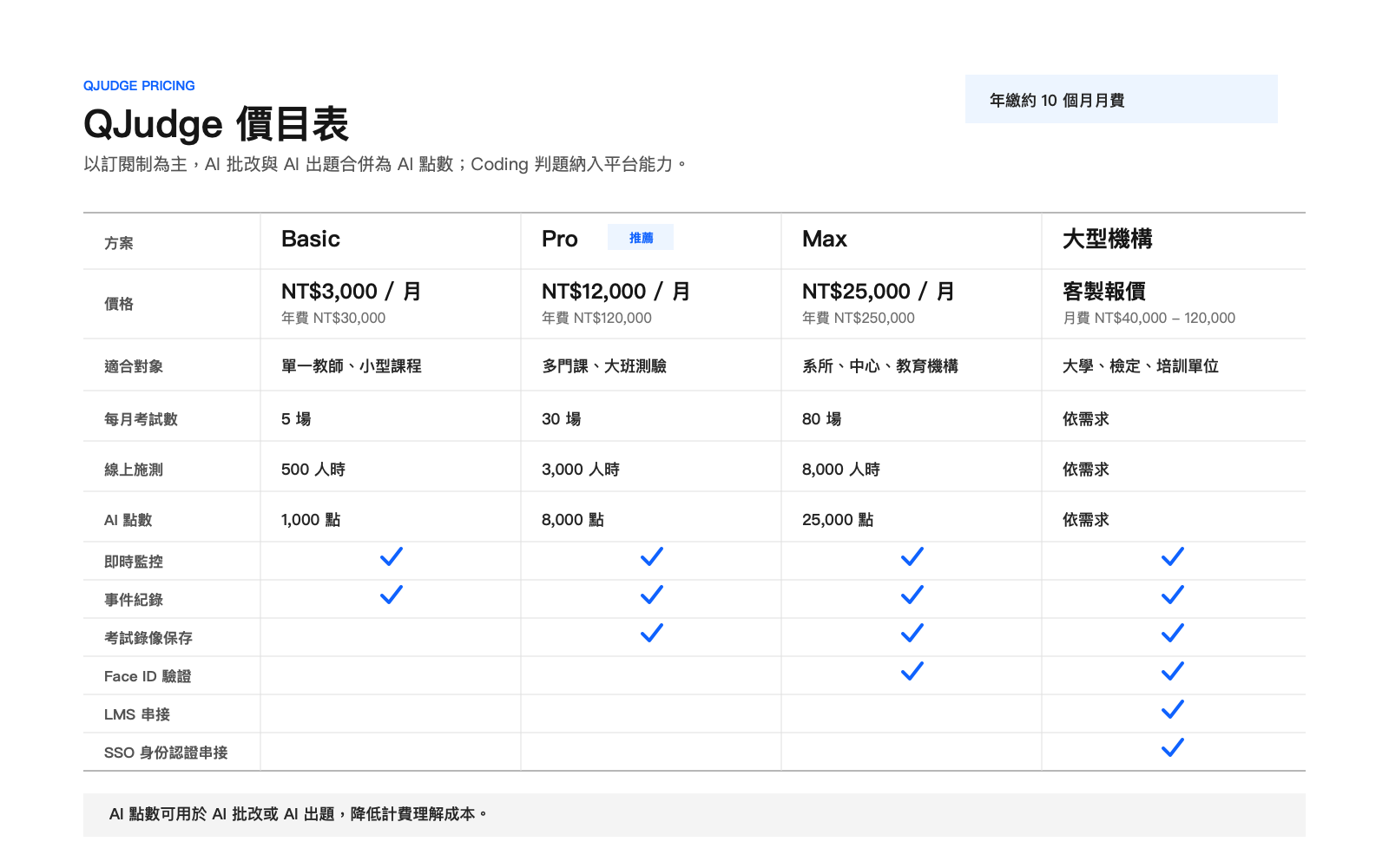The height and width of the screenshot is (868, 1389).
Task: Click the Max checkmark for Face ID 驗證
Action: pyautogui.click(x=912, y=671)
